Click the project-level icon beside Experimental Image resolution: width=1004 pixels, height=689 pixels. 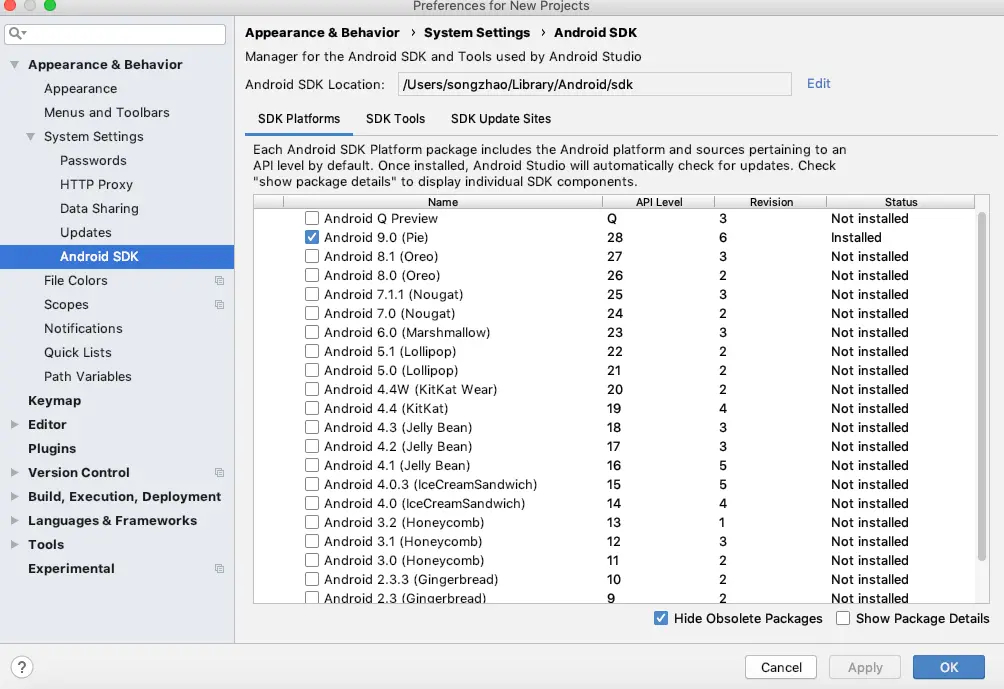click(x=220, y=569)
